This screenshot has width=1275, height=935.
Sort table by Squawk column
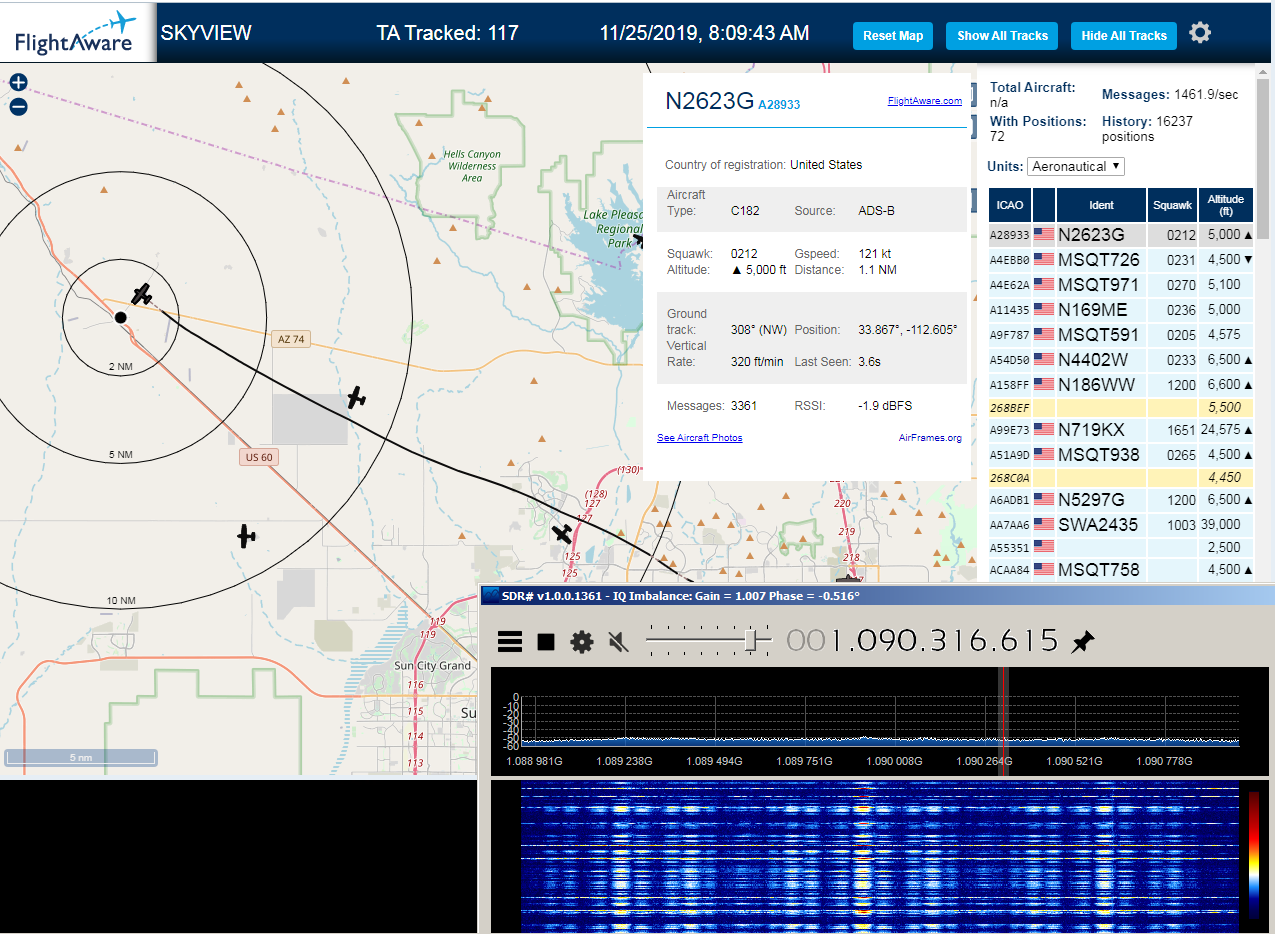tap(1172, 205)
